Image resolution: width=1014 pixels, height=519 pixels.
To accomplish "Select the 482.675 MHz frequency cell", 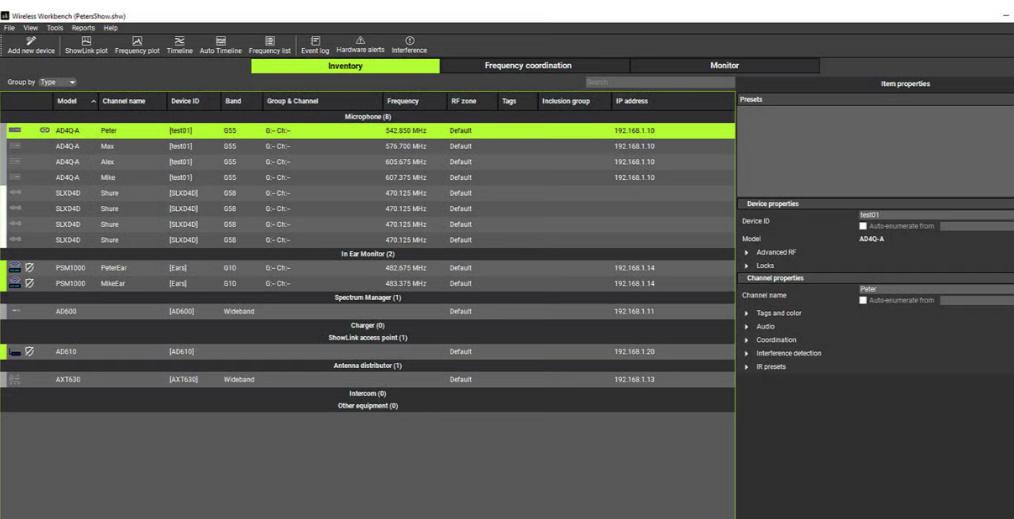I will tap(406, 268).
